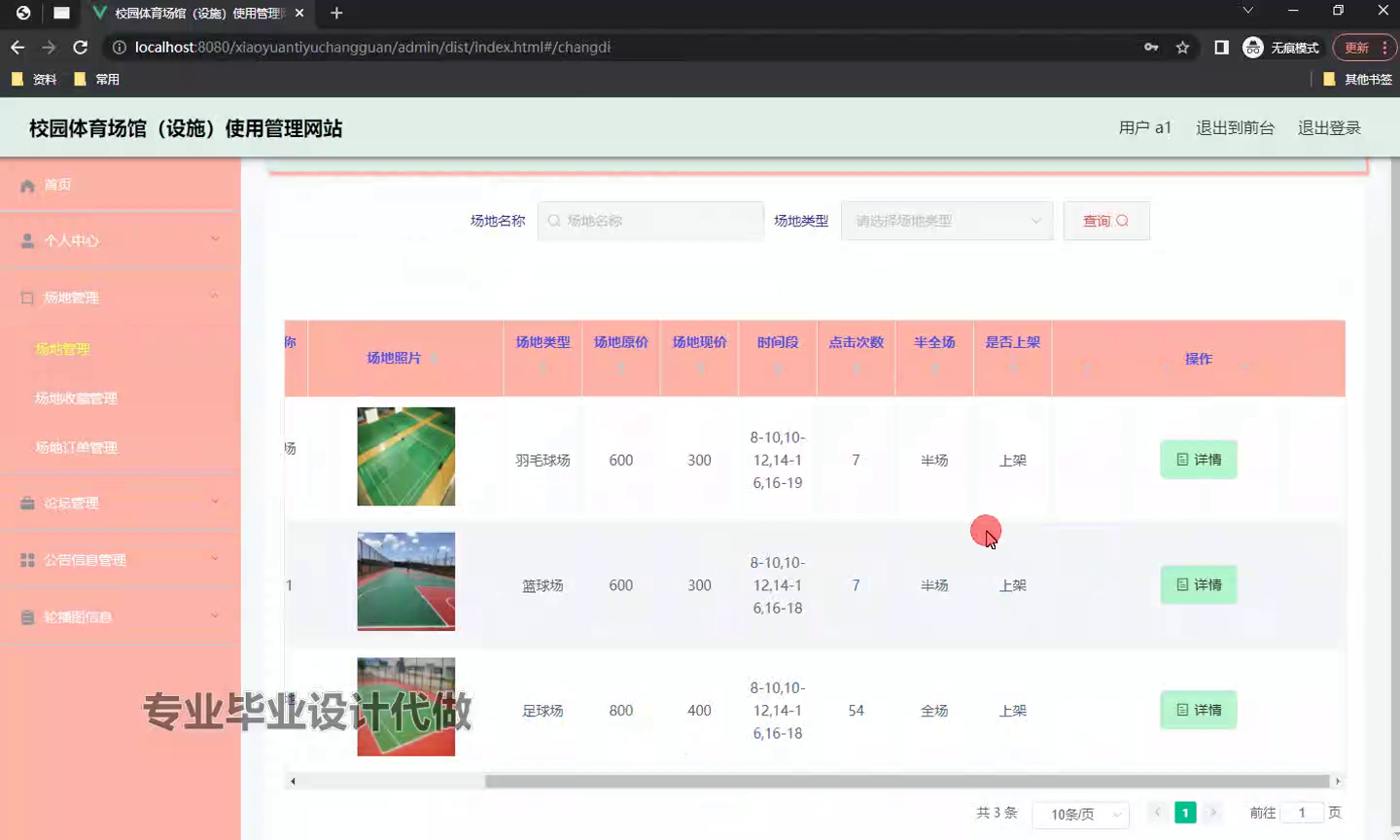Open football field photo thumbnail
This screenshot has width=1400, height=840.
point(405,707)
